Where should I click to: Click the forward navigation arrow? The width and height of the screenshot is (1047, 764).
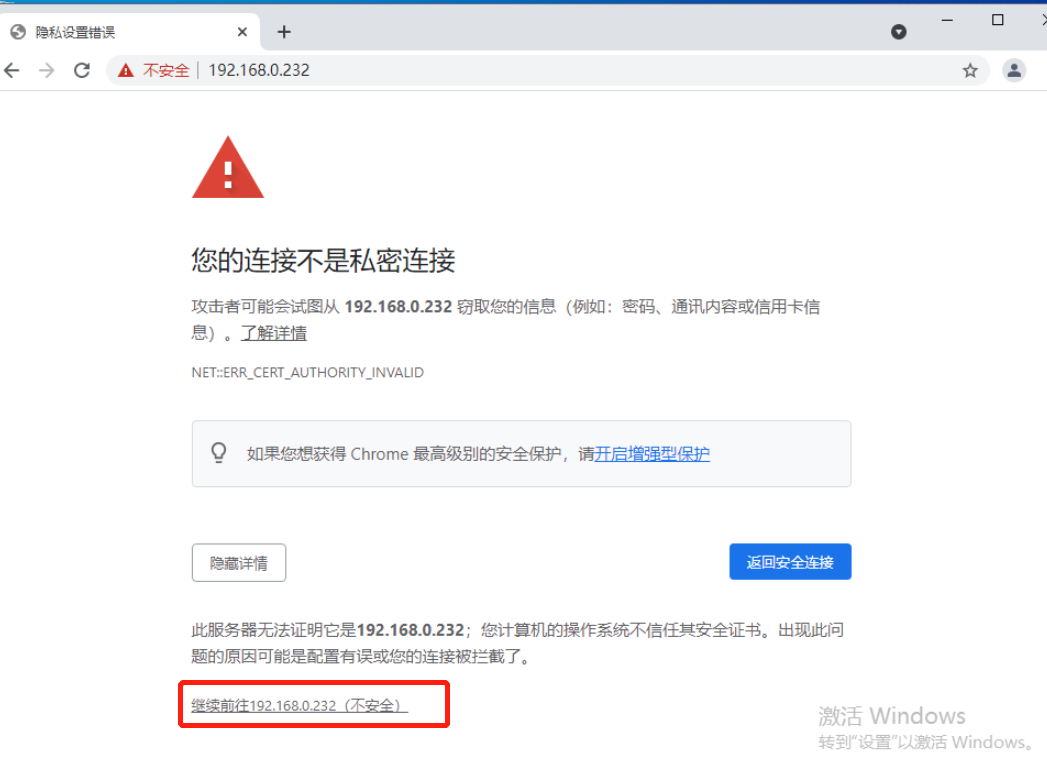click(x=47, y=70)
